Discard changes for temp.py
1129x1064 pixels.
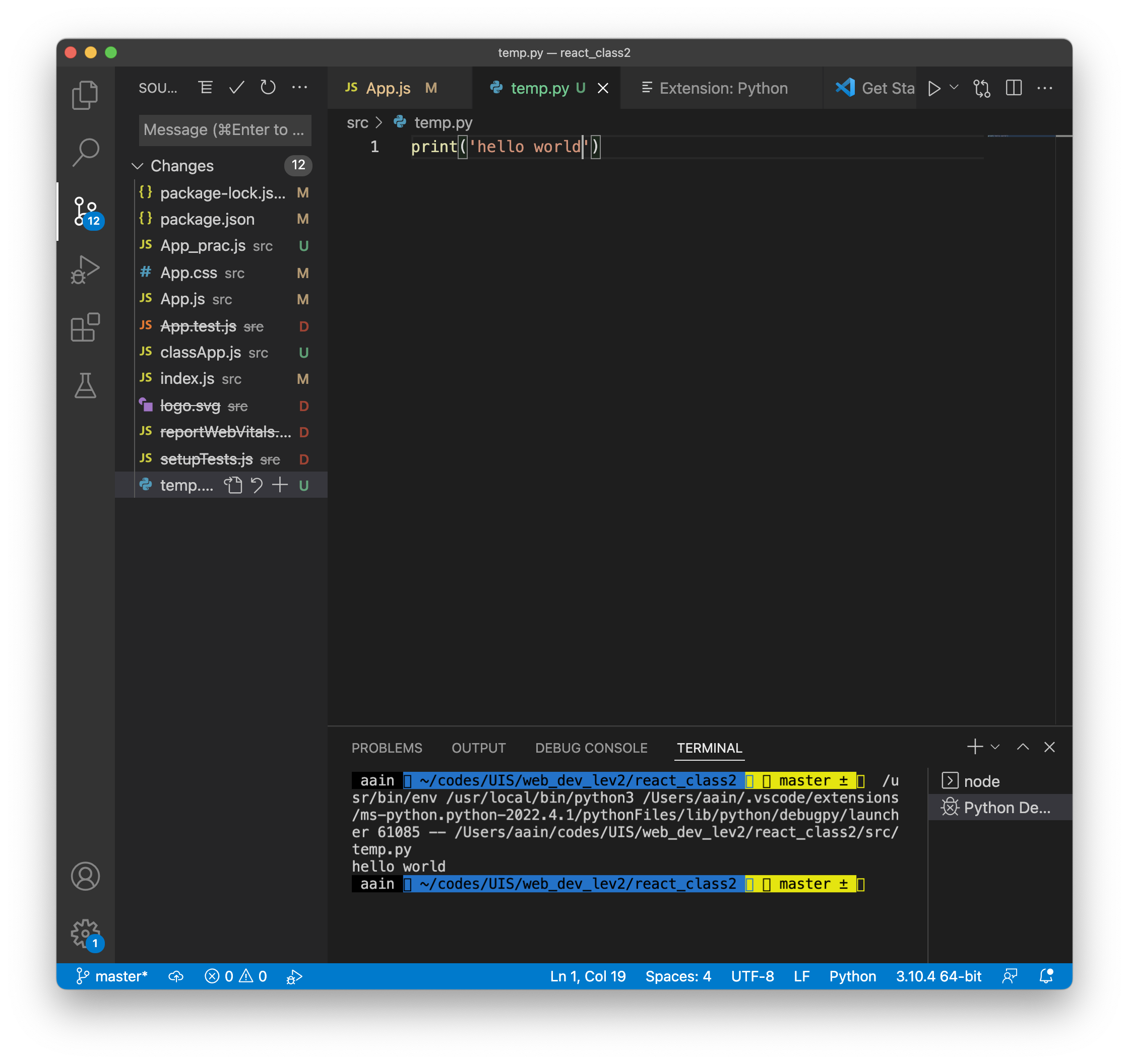point(257,486)
